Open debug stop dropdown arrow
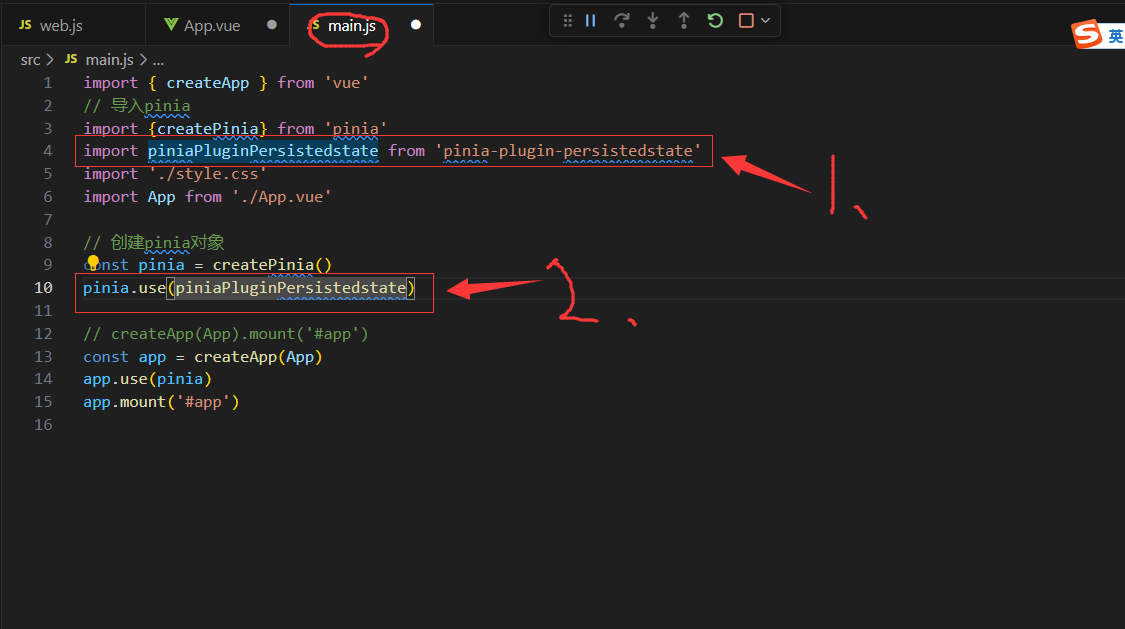1125x629 pixels. pos(766,21)
